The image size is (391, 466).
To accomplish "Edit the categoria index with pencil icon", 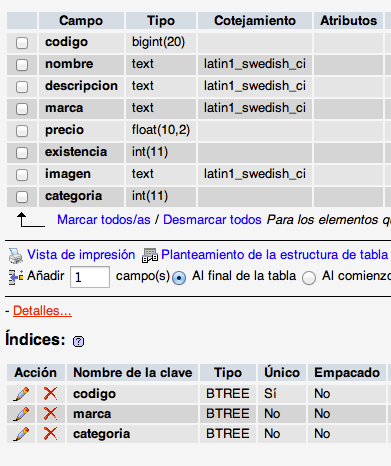I will [x=21, y=434].
